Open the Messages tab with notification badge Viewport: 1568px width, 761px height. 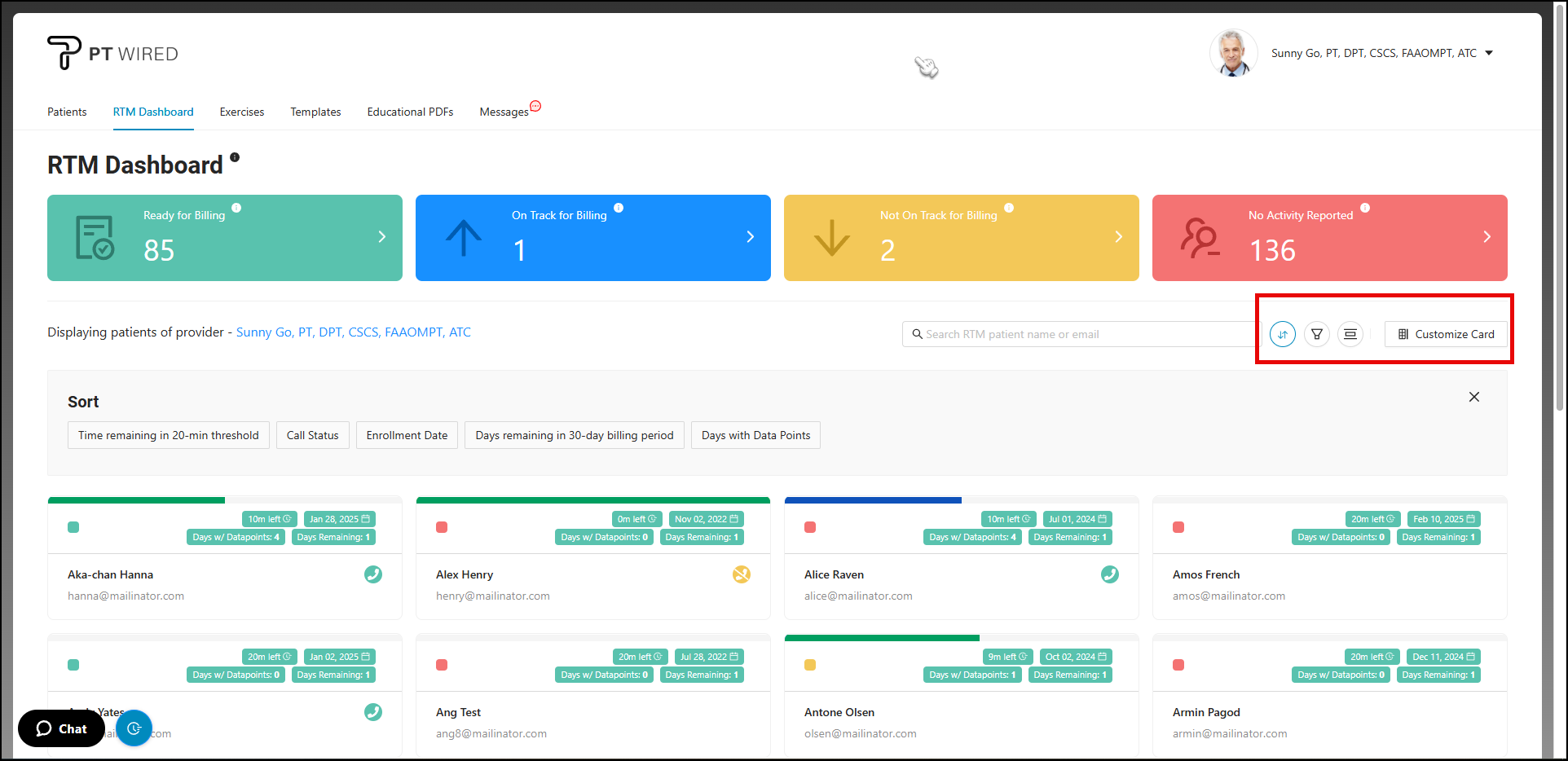[504, 112]
